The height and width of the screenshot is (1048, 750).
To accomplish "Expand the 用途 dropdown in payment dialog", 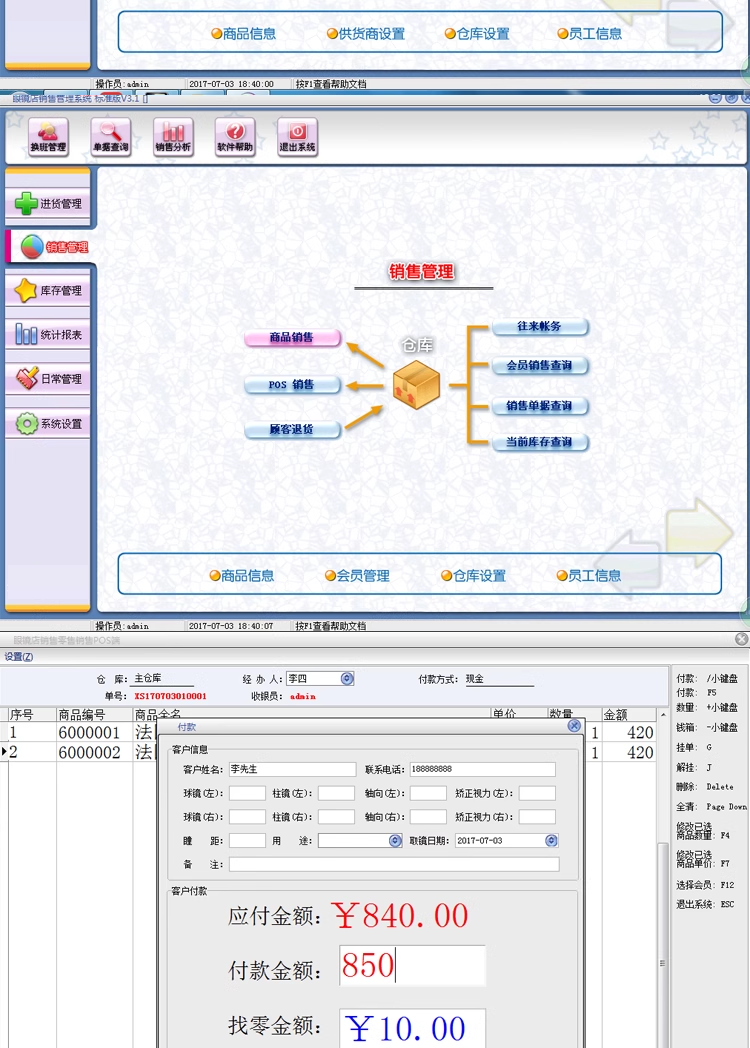I will (x=395, y=841).
